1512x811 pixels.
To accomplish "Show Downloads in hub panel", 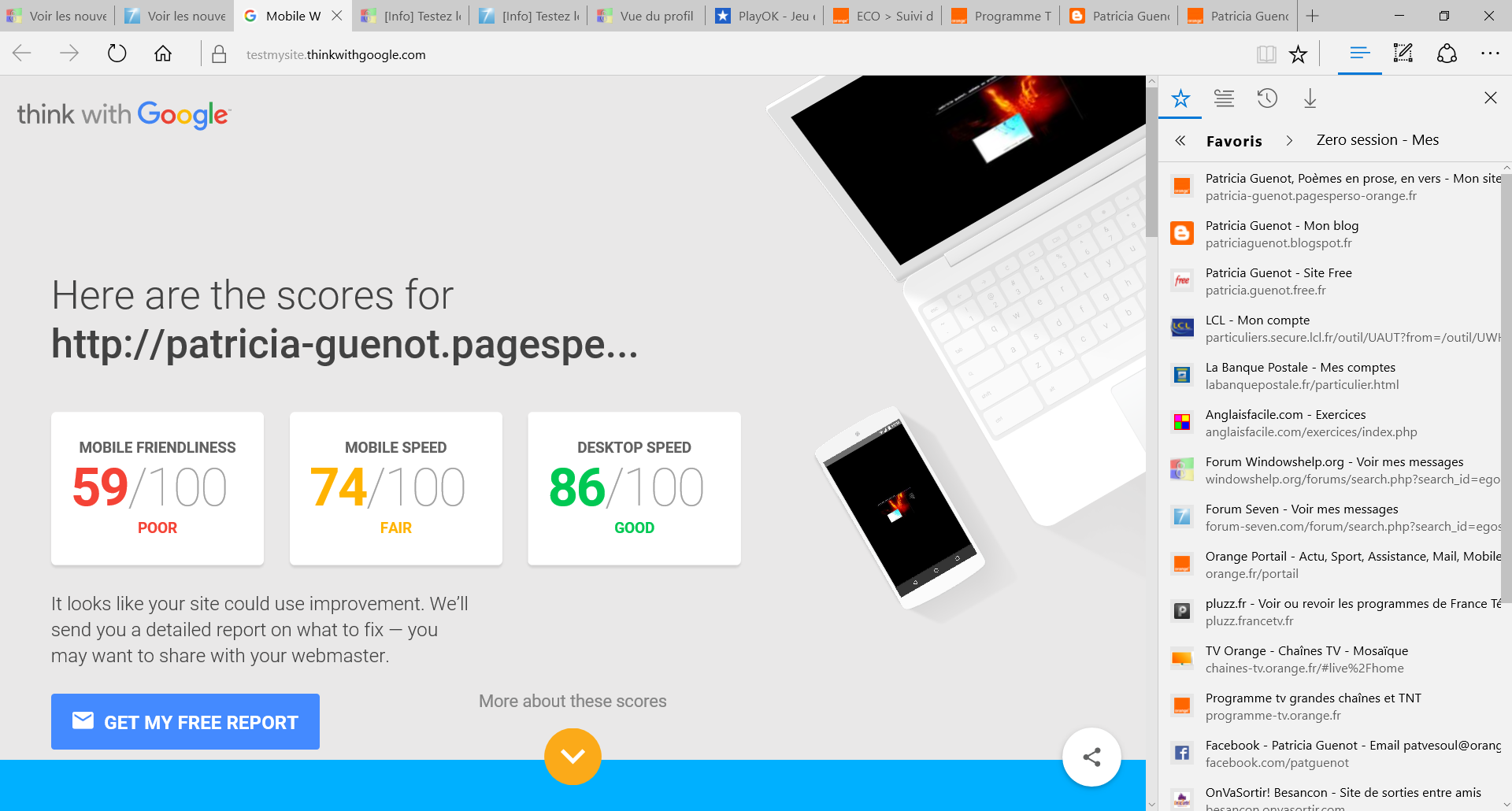I will click(1310, 98).
